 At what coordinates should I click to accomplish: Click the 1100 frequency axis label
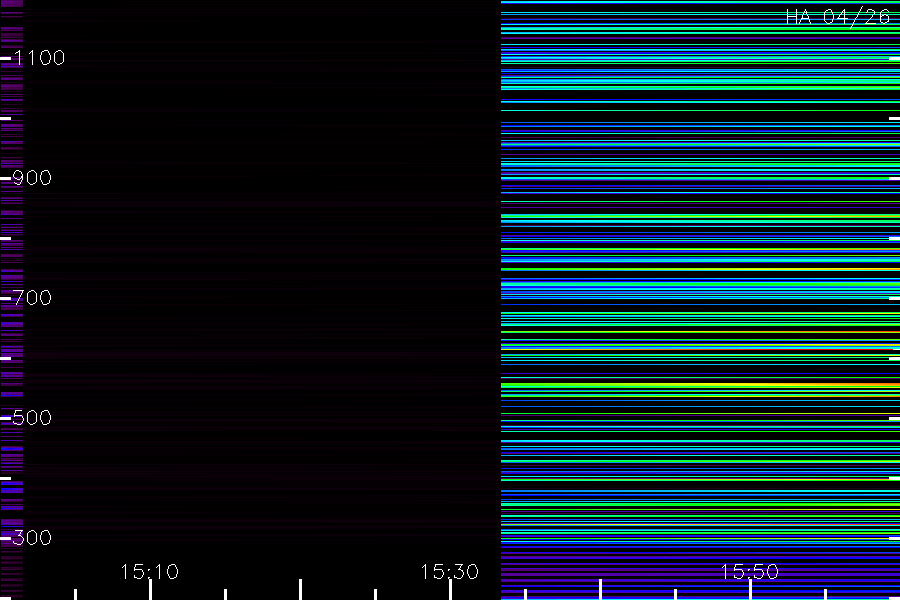39,58
